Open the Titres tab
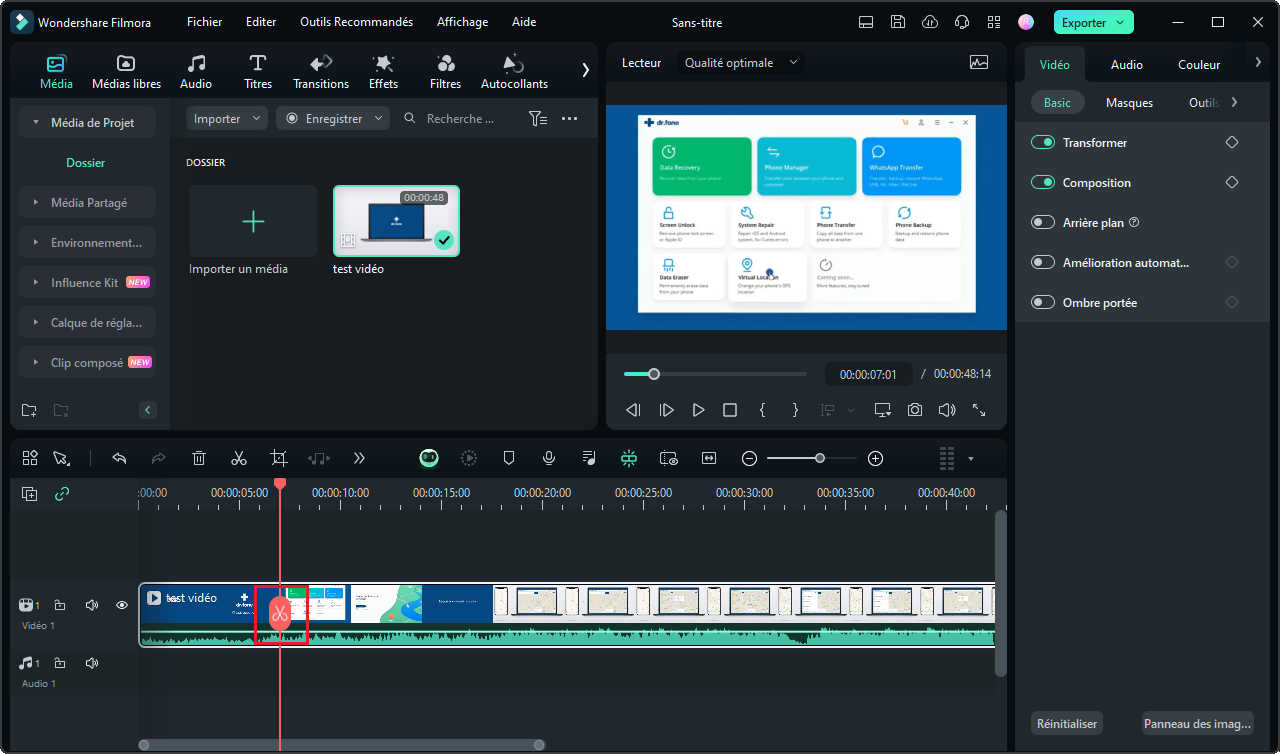Screen dimensions: 1280x754 tap(258, 71)
